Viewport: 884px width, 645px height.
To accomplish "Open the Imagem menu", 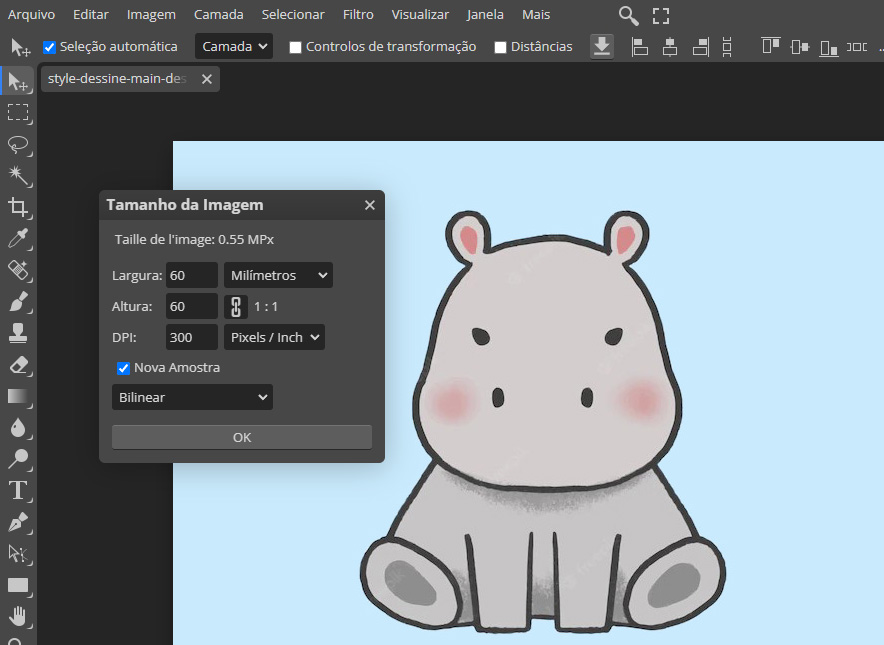I will pos(151,15).
